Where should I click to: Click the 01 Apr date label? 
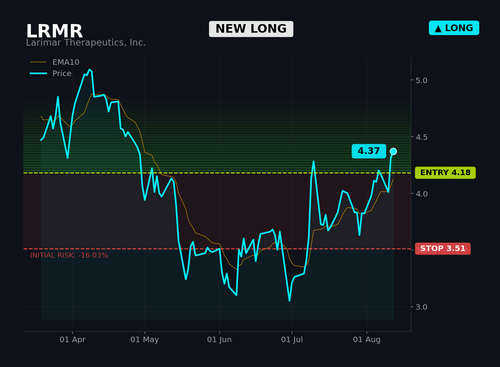72,340
